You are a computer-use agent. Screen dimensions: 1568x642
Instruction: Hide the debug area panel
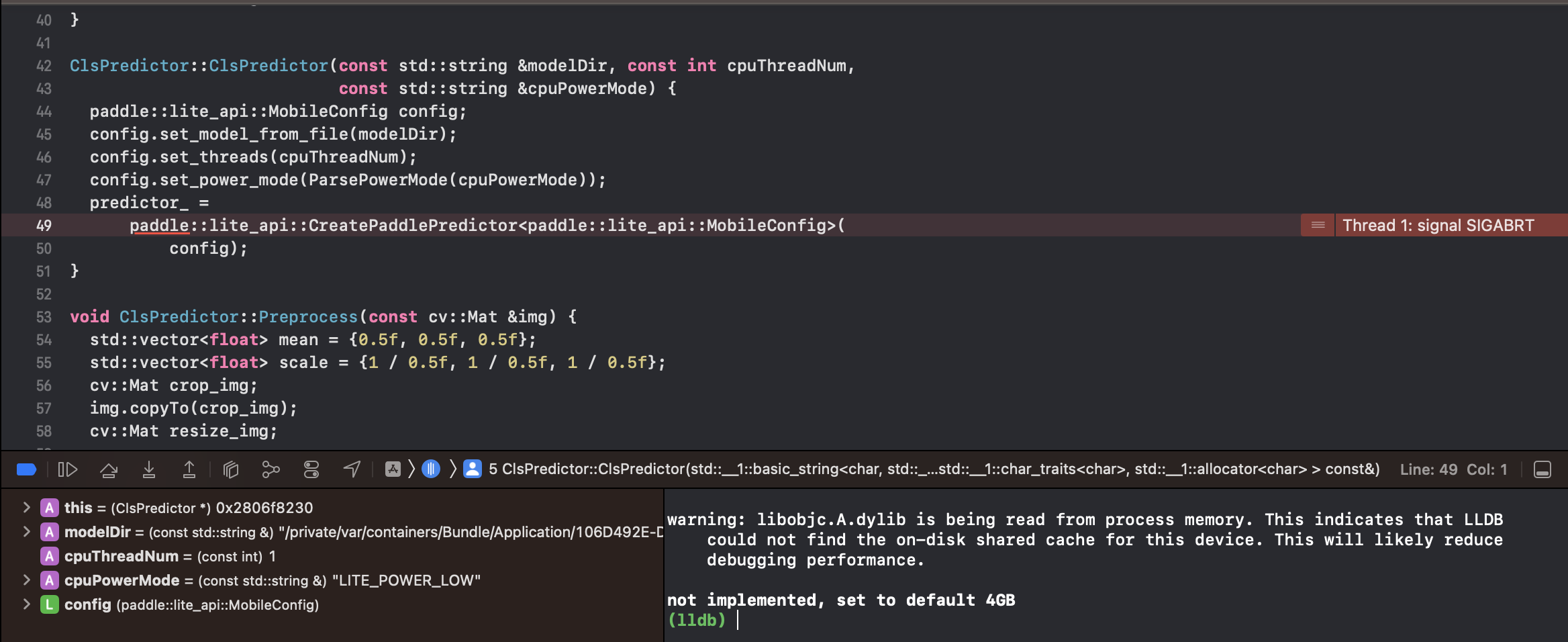pos(1542,469)
